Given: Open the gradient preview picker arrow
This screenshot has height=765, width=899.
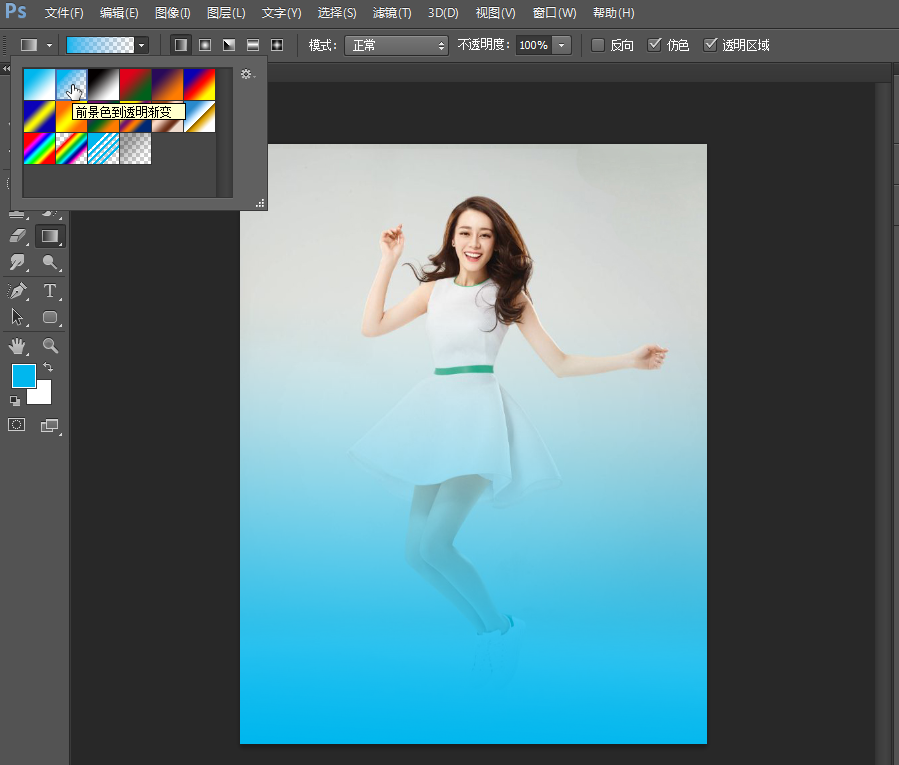Looking at the screenshot, I should (141, 45).
